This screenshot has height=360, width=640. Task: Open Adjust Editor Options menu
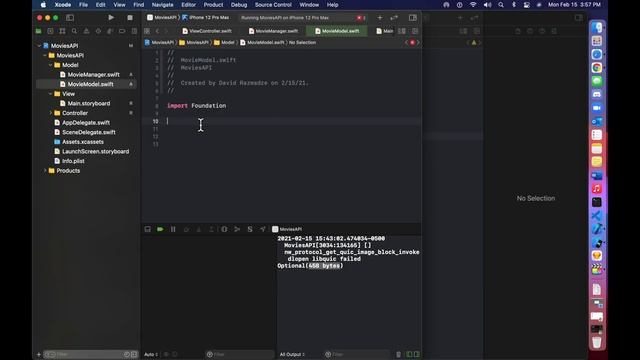coord(402,31)
